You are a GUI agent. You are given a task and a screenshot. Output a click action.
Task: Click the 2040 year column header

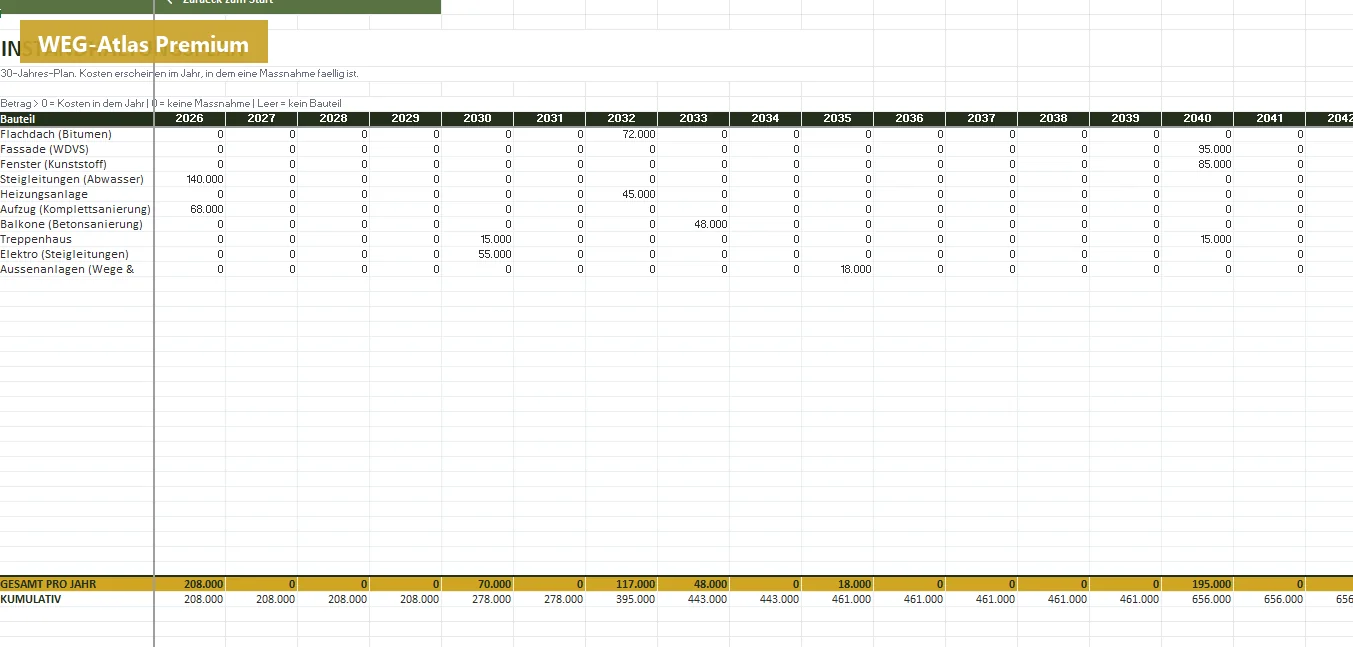(1198, 118)
